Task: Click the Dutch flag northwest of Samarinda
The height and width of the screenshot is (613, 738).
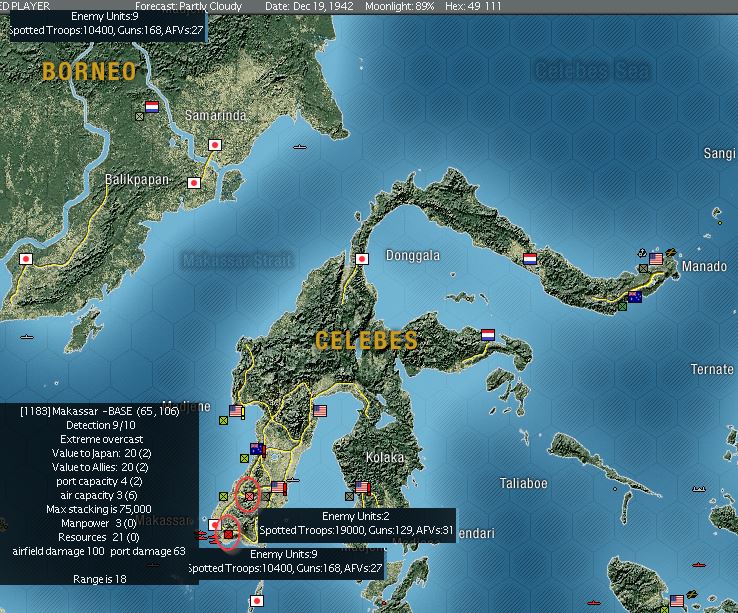Action: tap(152, 107)
